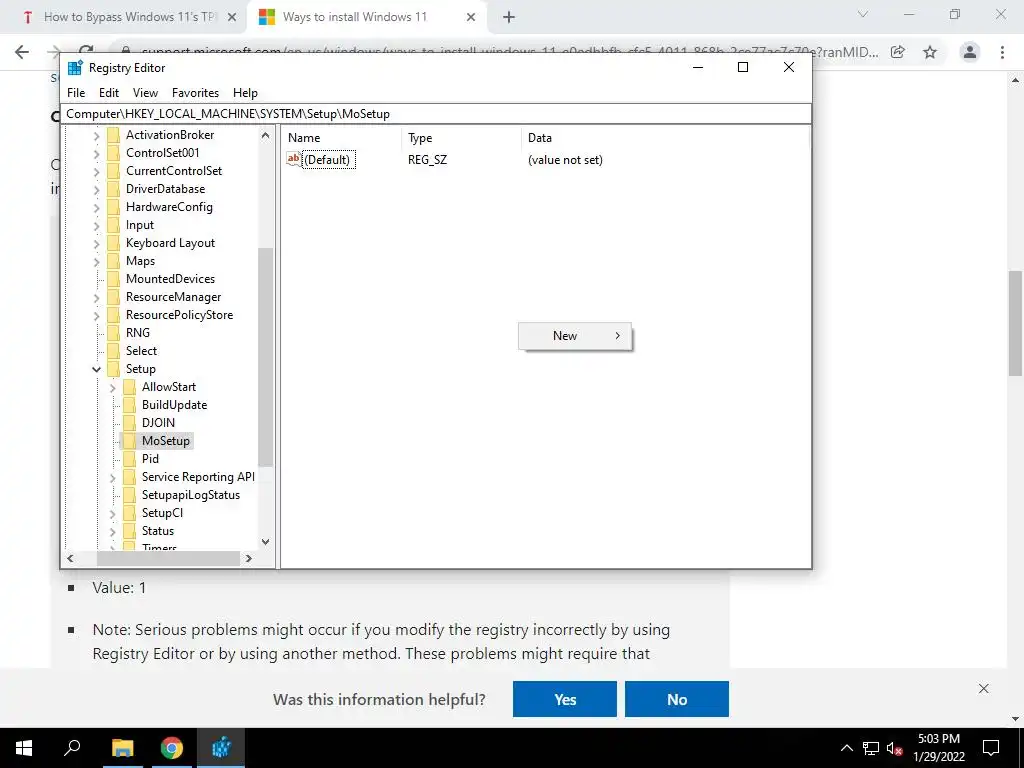Select the ControlSet001 folder icon
Image resolution: width=1024 pixels, height=768 pixels.
point(114,153)
